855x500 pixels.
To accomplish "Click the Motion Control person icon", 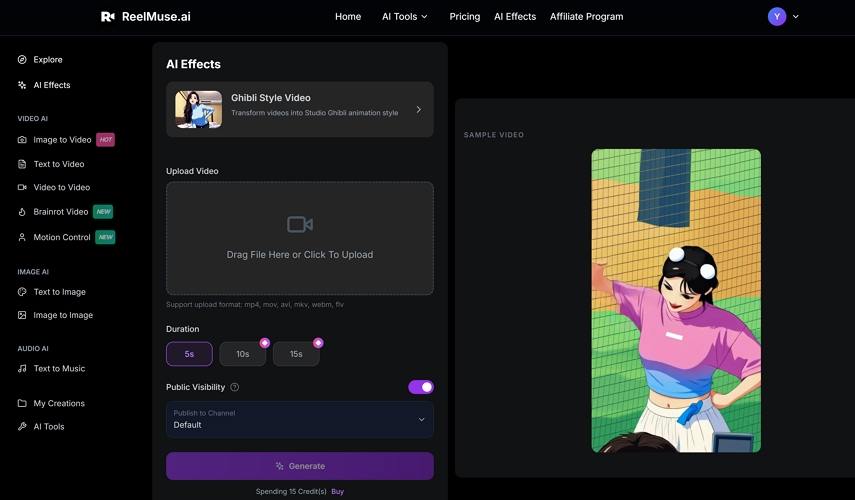I will [22, 237].
